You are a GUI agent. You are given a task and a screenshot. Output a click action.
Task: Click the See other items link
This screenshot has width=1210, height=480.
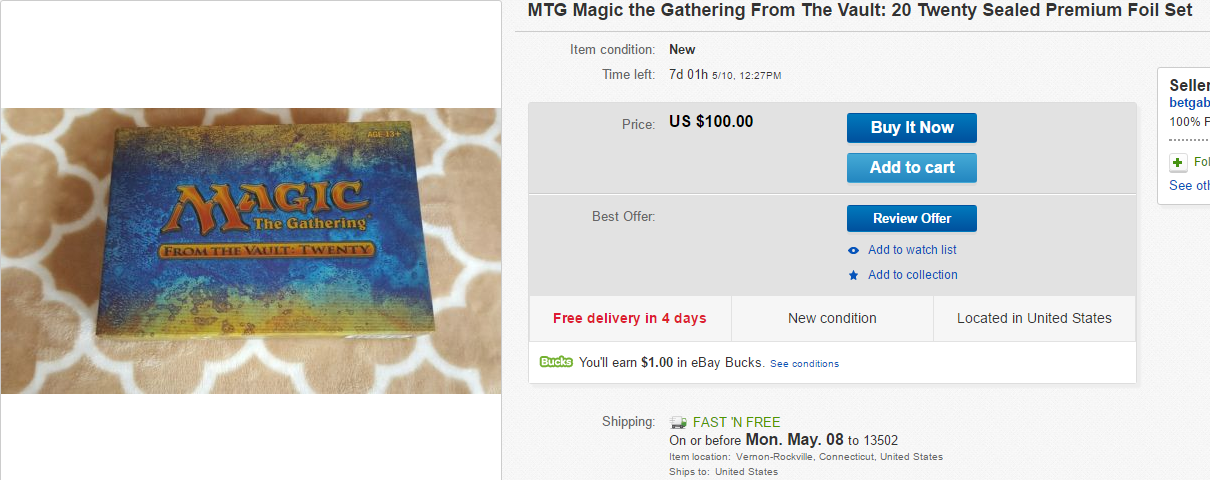click(1189, 185)
